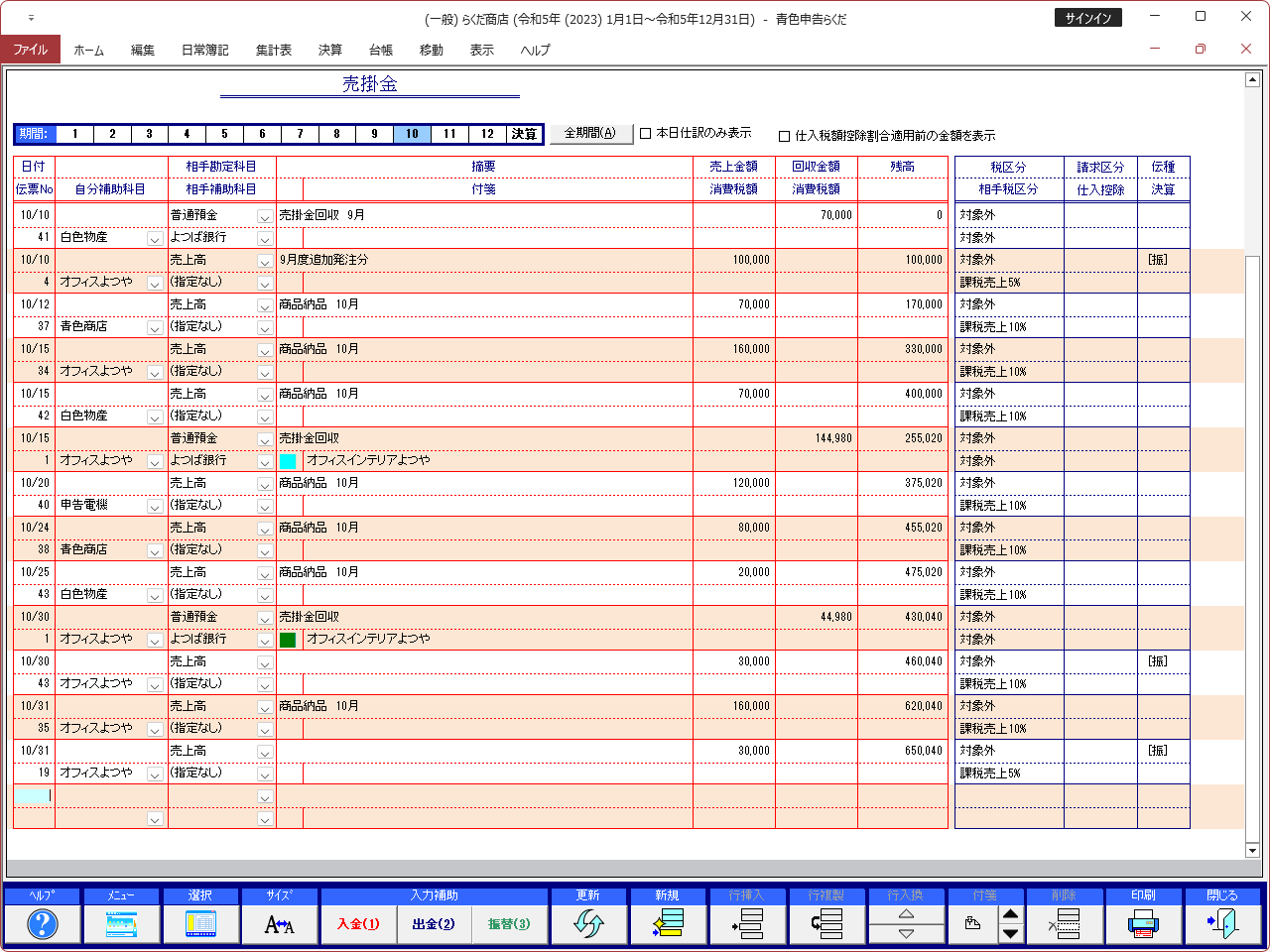Click the 選択 selection icon

click(200, 924)
